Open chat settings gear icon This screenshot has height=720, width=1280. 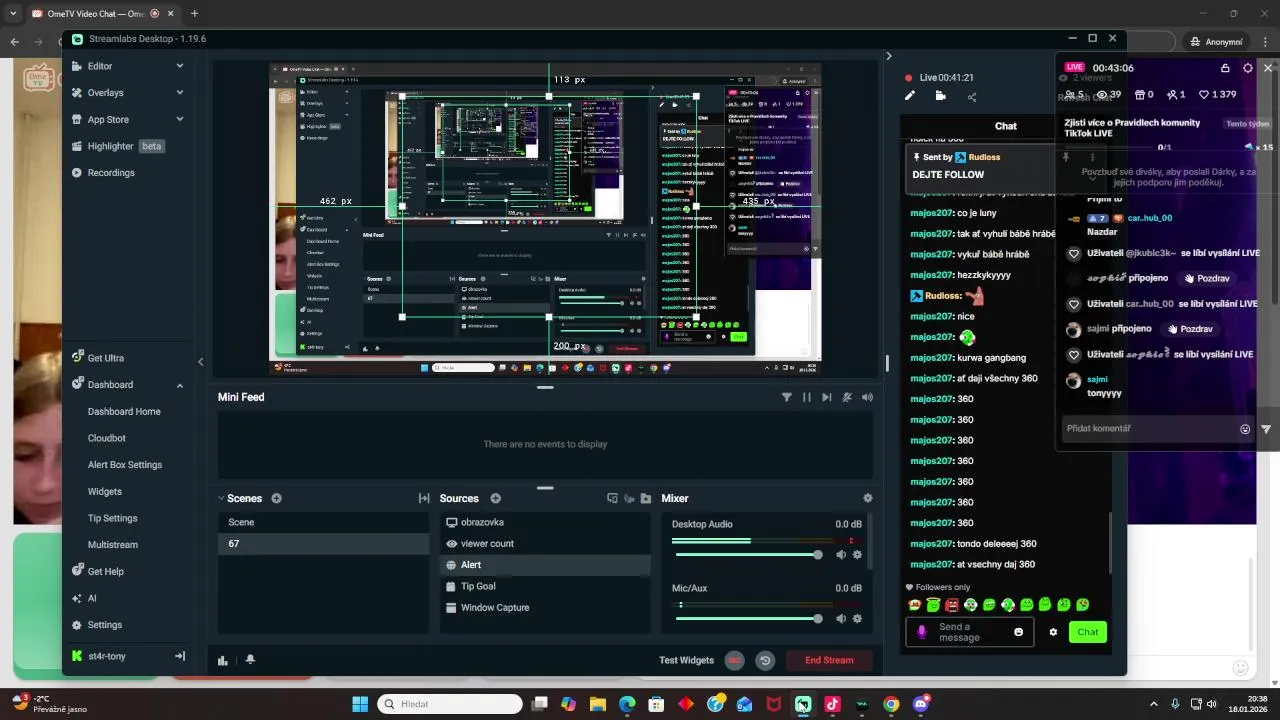tap(1053, 632)
